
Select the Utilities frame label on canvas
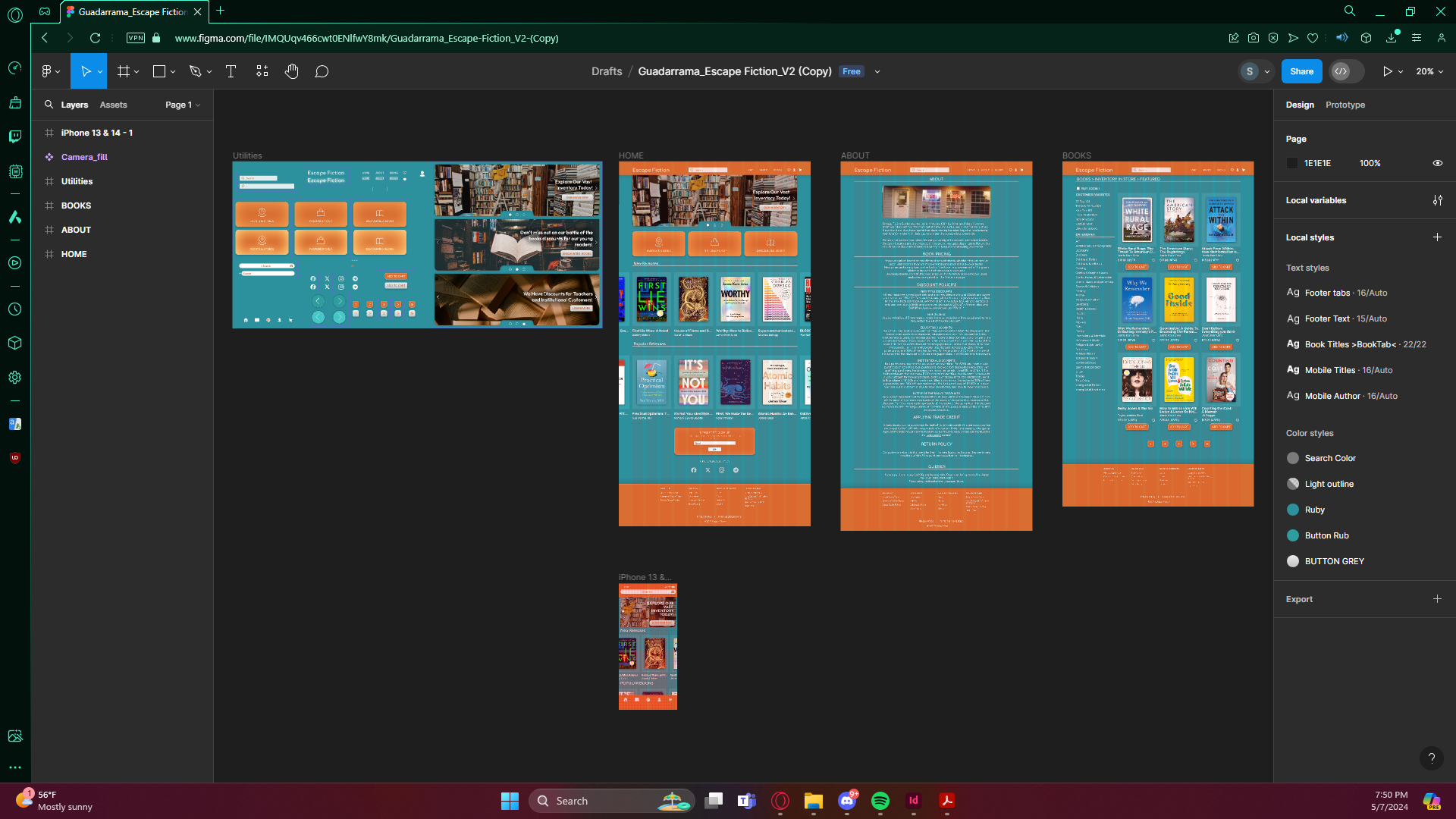[x=247, y=155]
